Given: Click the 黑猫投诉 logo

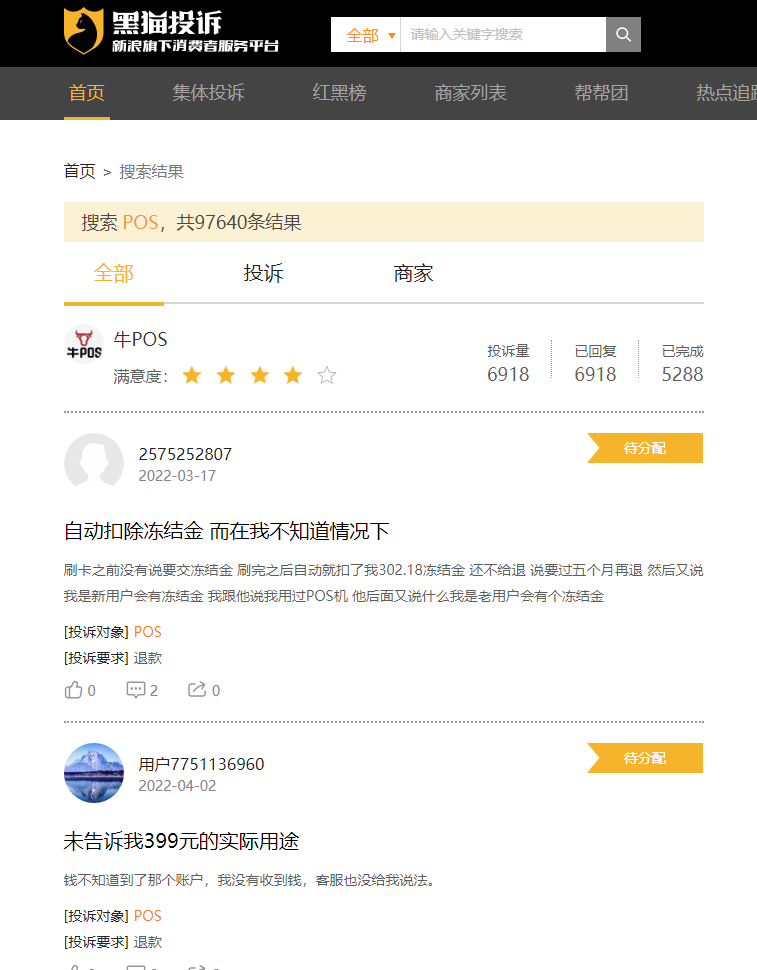Looking at the screenshot, I should point(171,31).
